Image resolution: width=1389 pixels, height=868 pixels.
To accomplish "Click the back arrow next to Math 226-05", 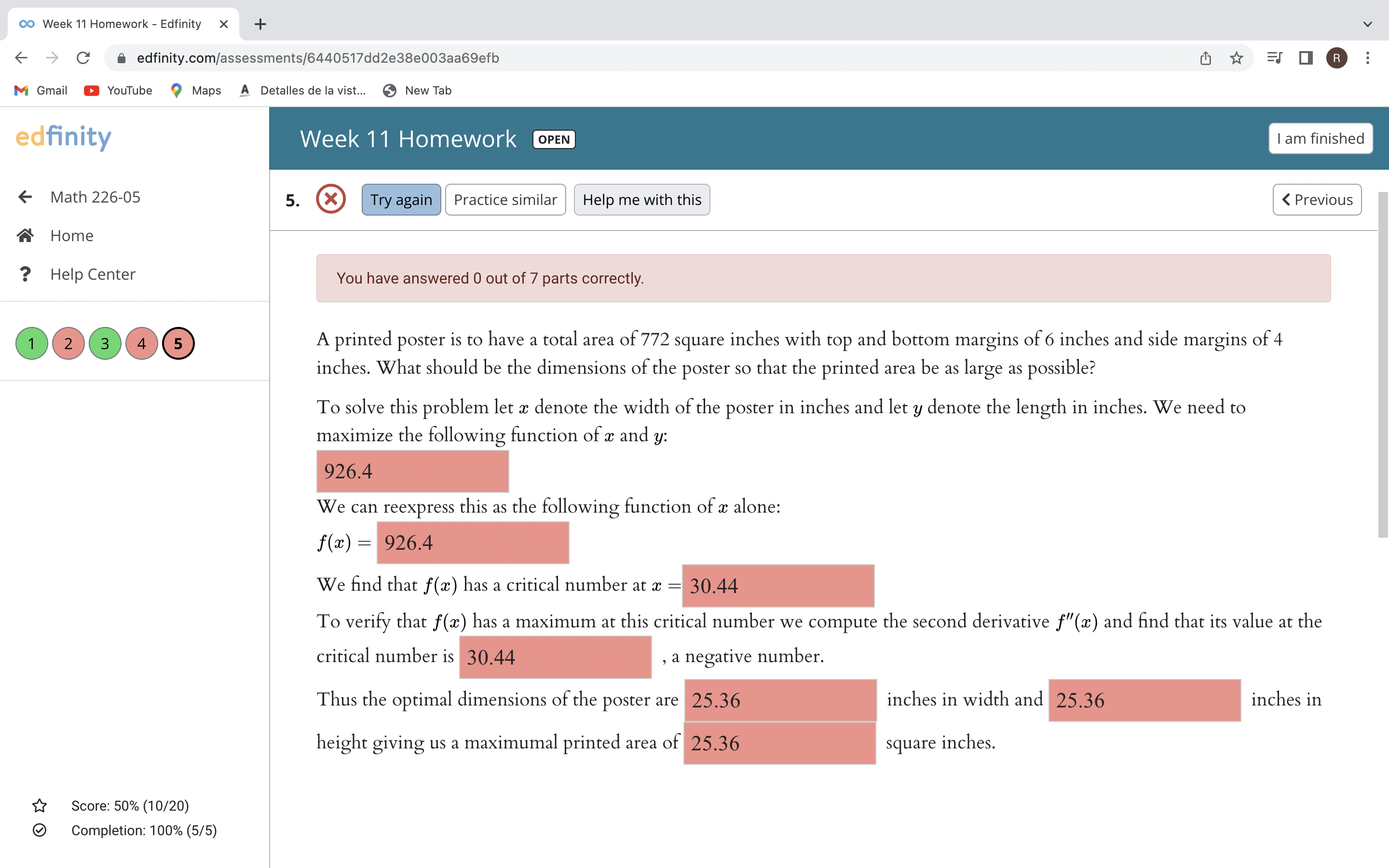I will pyautogui.click(x=25, y=197).
